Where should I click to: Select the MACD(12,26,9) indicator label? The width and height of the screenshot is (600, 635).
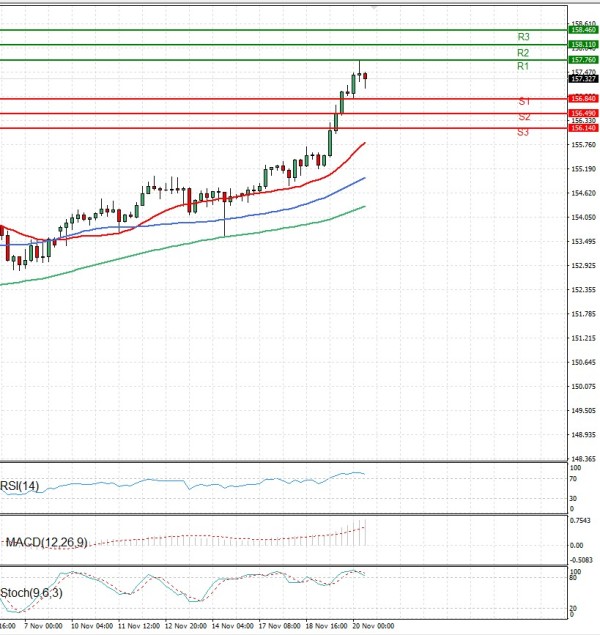[46, 542]
